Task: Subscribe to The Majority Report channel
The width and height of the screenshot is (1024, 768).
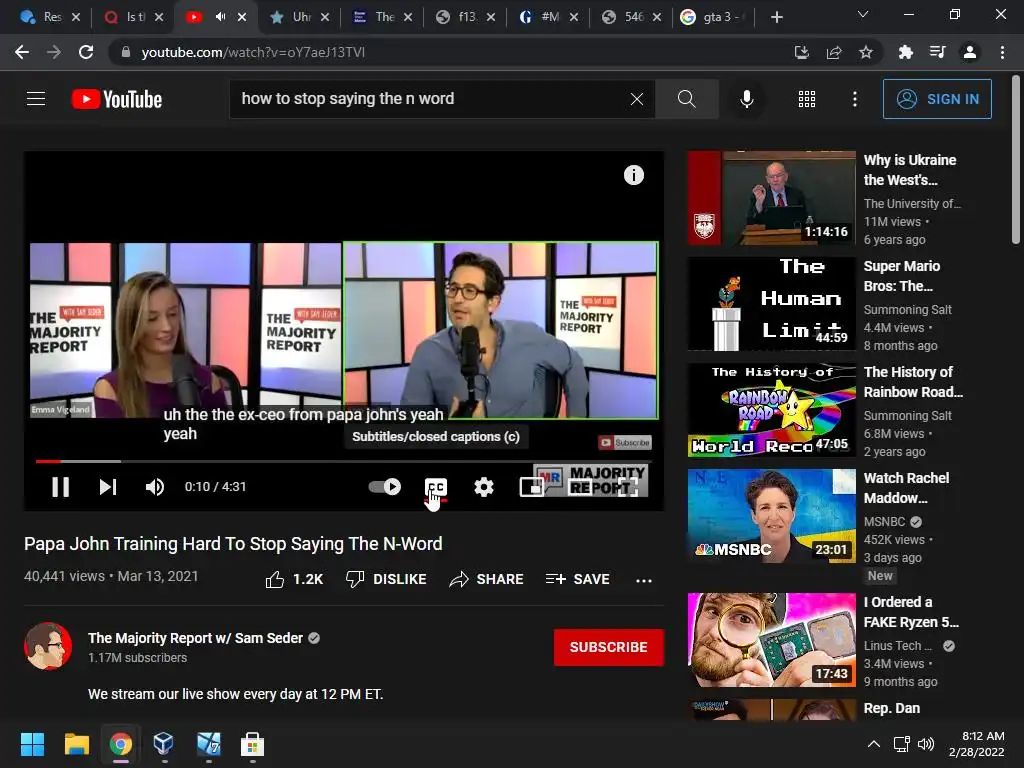Action: (x=609, y=647)
